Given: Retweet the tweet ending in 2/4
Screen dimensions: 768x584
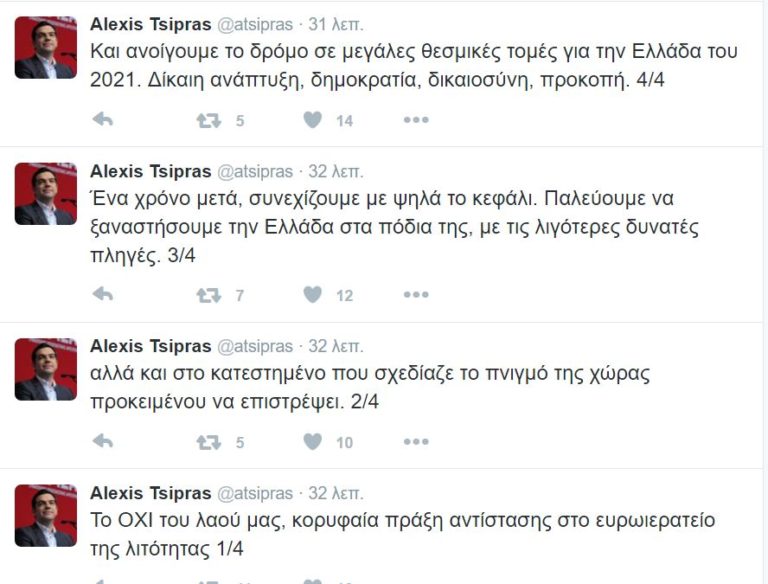Looking at the screenshot, I should pos(208,441).
